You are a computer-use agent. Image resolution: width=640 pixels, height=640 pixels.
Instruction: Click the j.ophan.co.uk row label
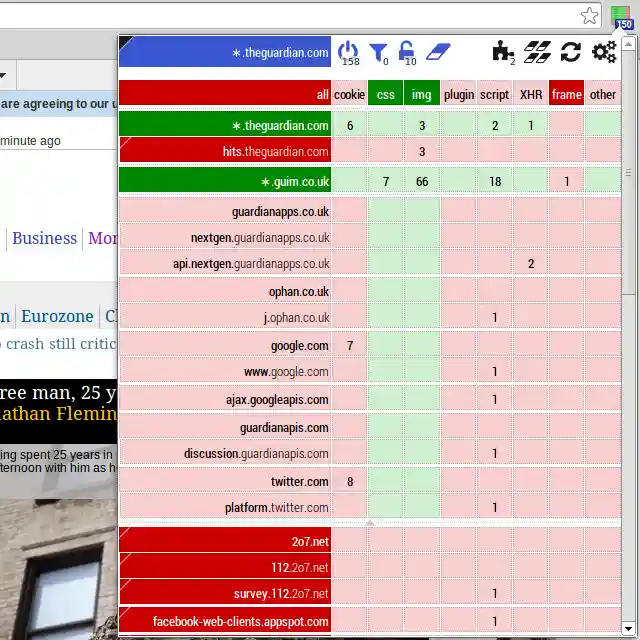225,316
